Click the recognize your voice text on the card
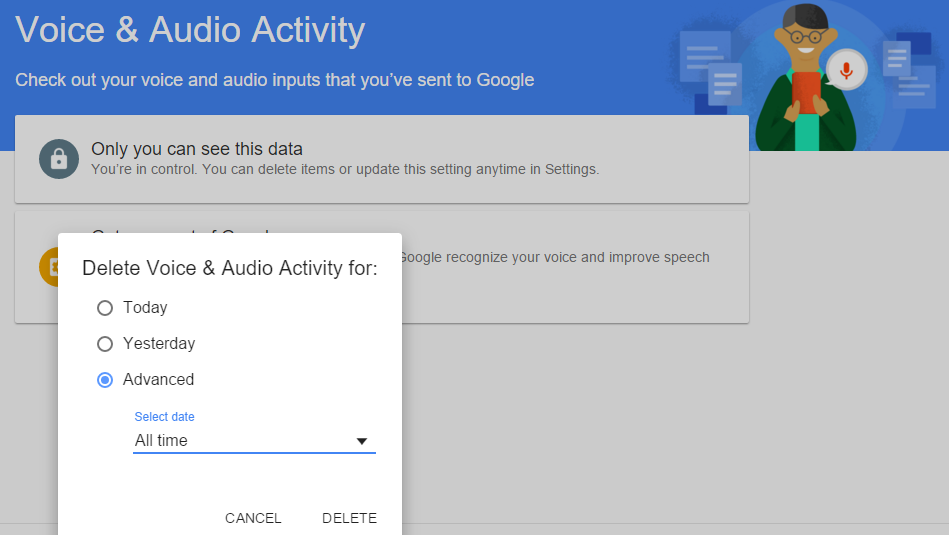949x535 pixels. [554, 257]
